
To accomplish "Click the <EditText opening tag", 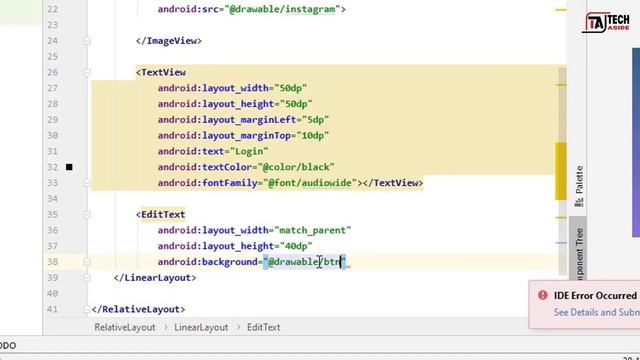I will tap(161, 215).
